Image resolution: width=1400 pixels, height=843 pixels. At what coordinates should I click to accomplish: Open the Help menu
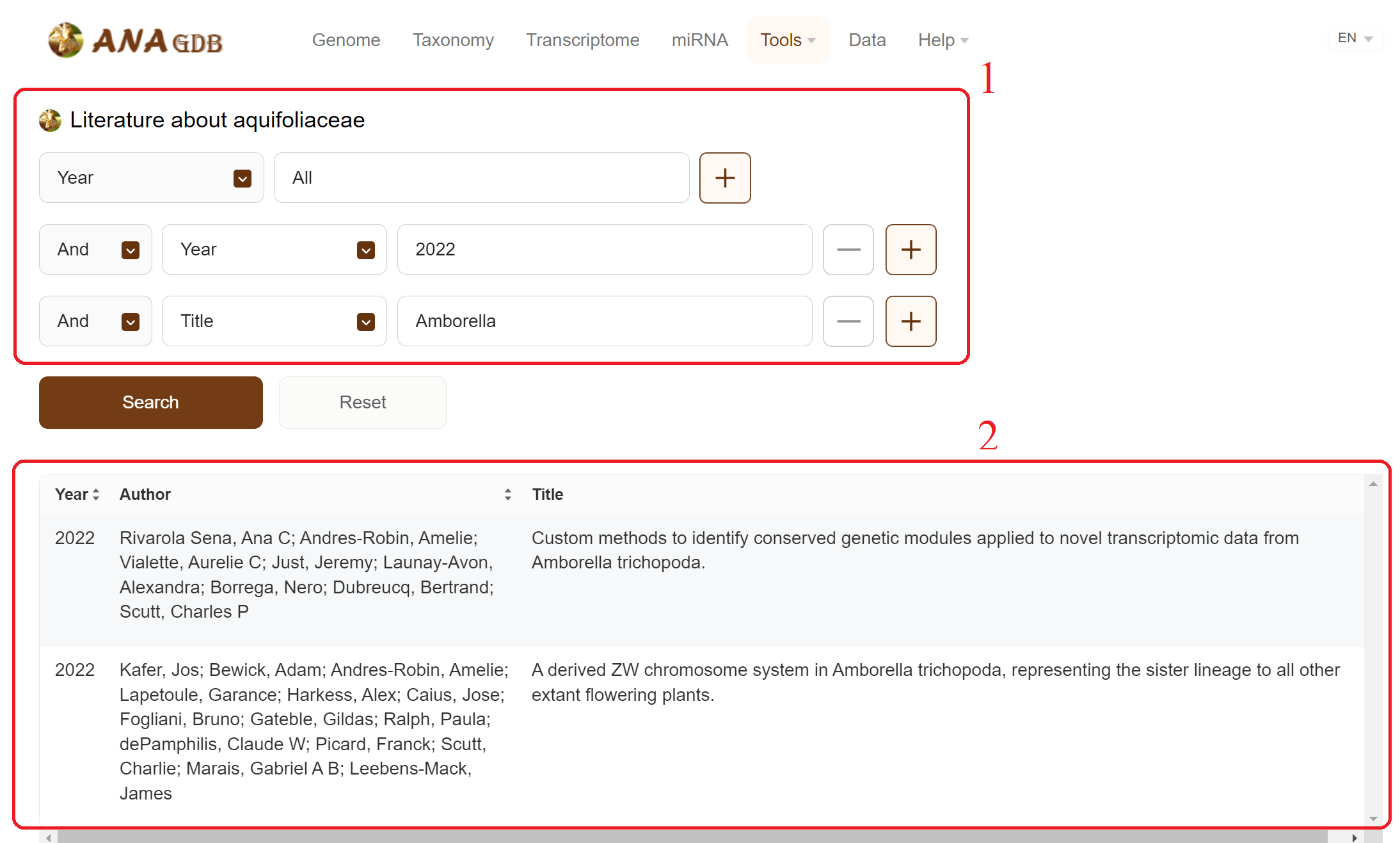943,40
